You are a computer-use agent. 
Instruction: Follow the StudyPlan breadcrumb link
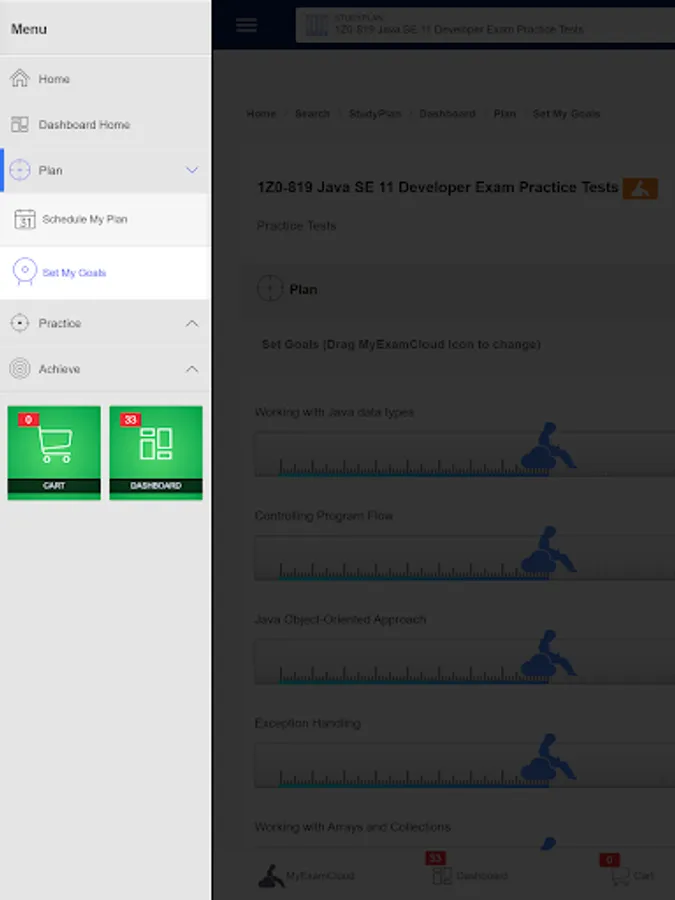375,114
